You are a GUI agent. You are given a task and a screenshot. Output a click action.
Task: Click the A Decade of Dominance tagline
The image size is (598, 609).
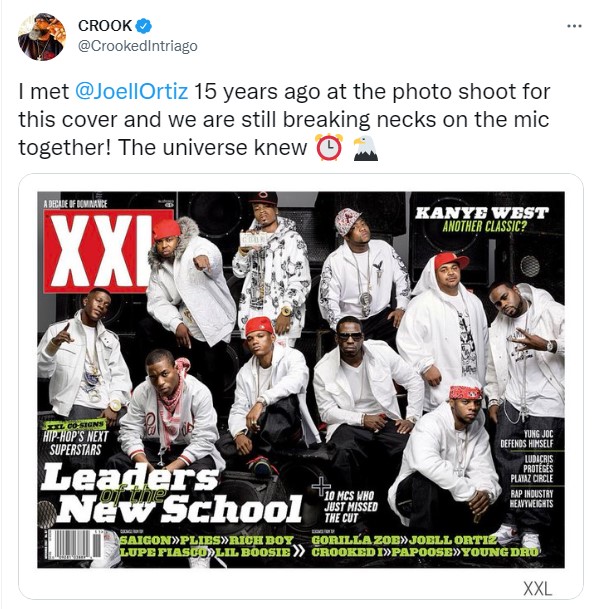point(75,204)
